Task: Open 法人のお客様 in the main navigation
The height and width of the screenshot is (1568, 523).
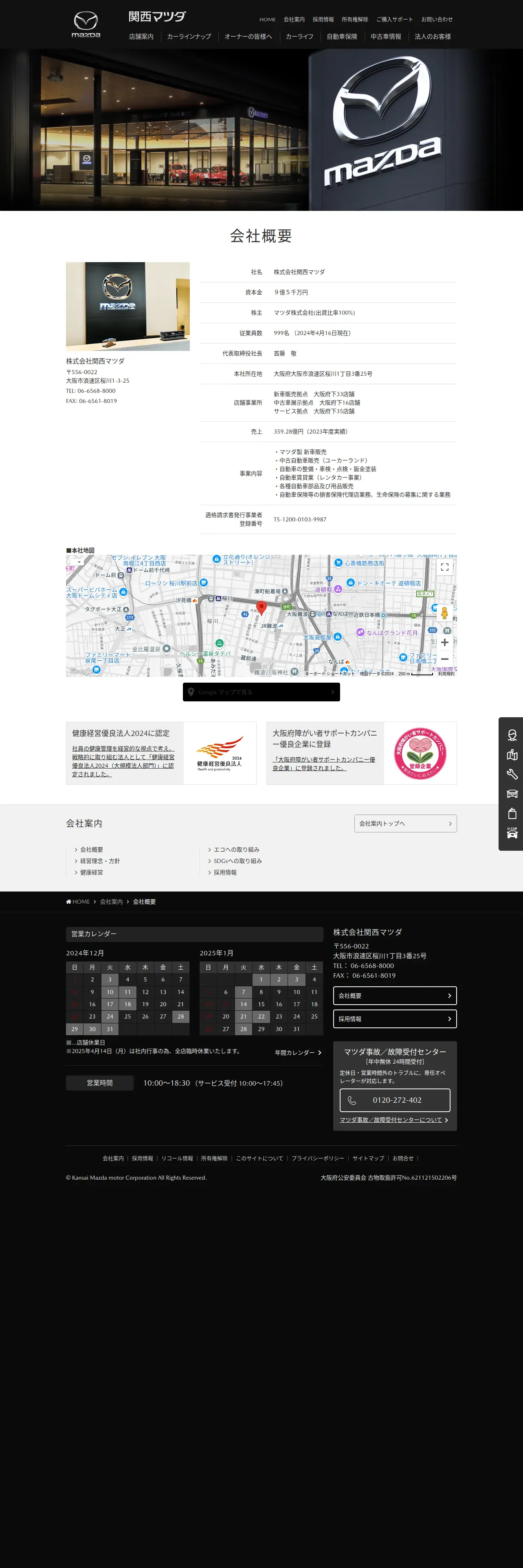Action: coord(433,37)
